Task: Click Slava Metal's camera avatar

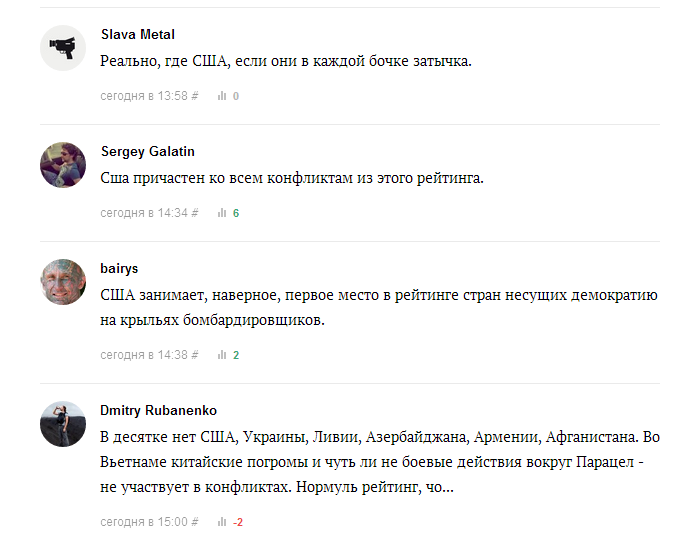Action: click(x=63, y=48)
